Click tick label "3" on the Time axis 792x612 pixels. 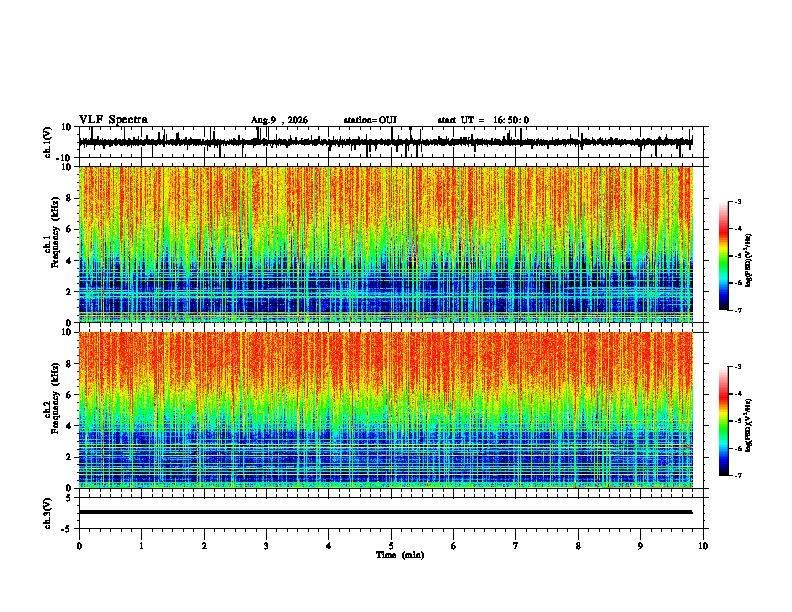266,546
